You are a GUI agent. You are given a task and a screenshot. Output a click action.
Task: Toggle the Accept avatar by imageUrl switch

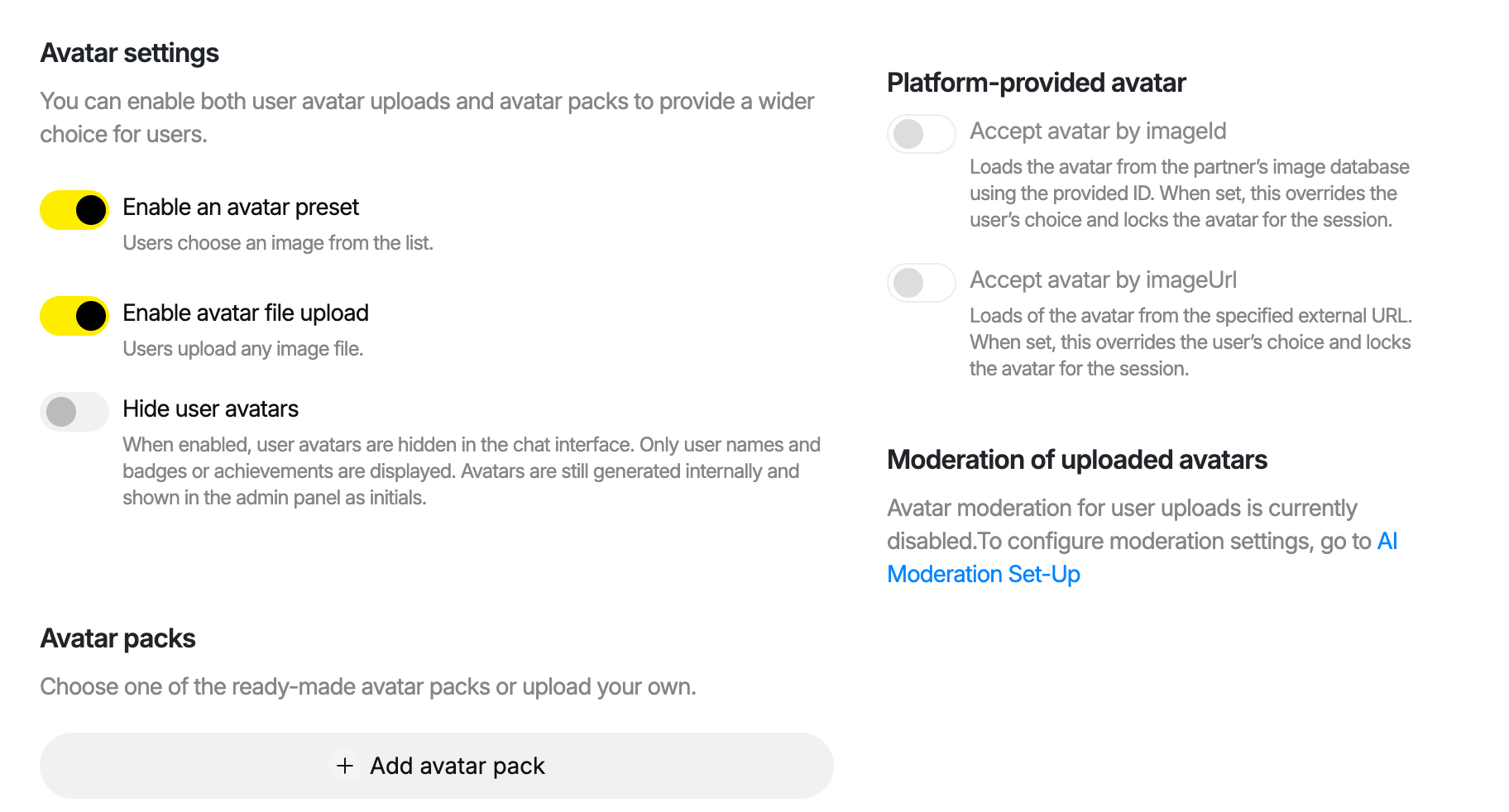(x=922, y=283)
